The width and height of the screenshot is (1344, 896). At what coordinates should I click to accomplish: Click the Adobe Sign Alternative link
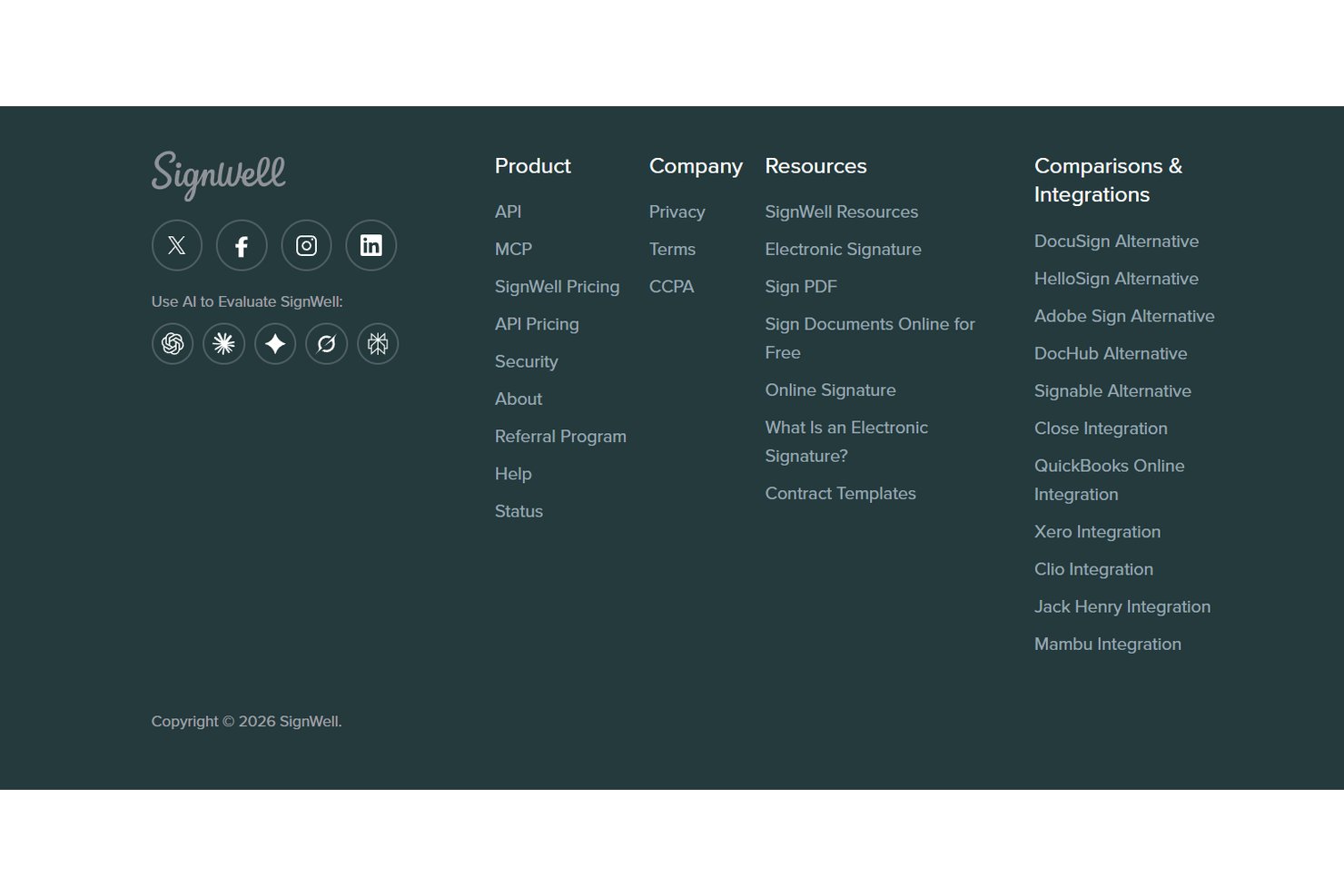(x=1124, y=316)
